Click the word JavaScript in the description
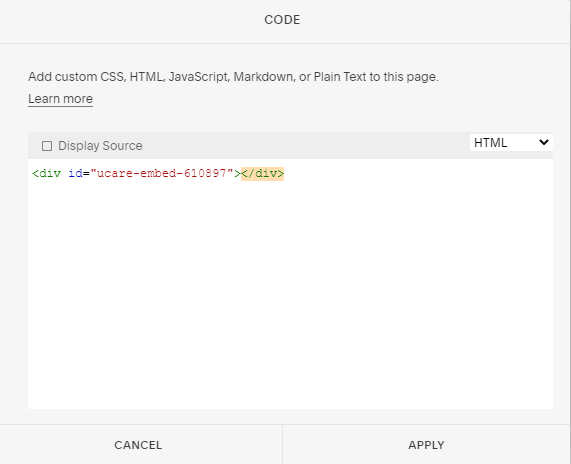Viewport: 571px width, 464px height. pos(199,77)
